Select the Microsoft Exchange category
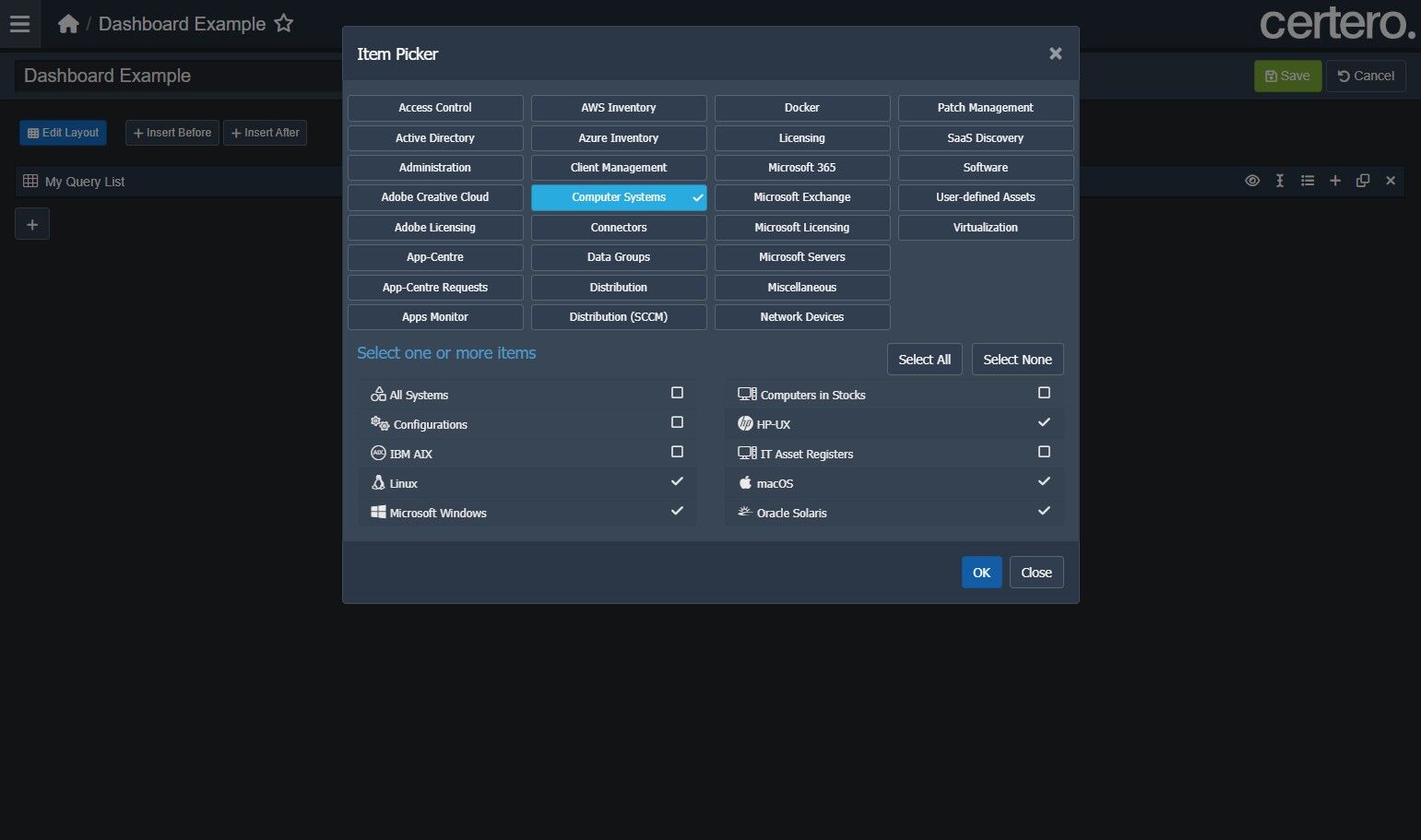 [802, 197]
